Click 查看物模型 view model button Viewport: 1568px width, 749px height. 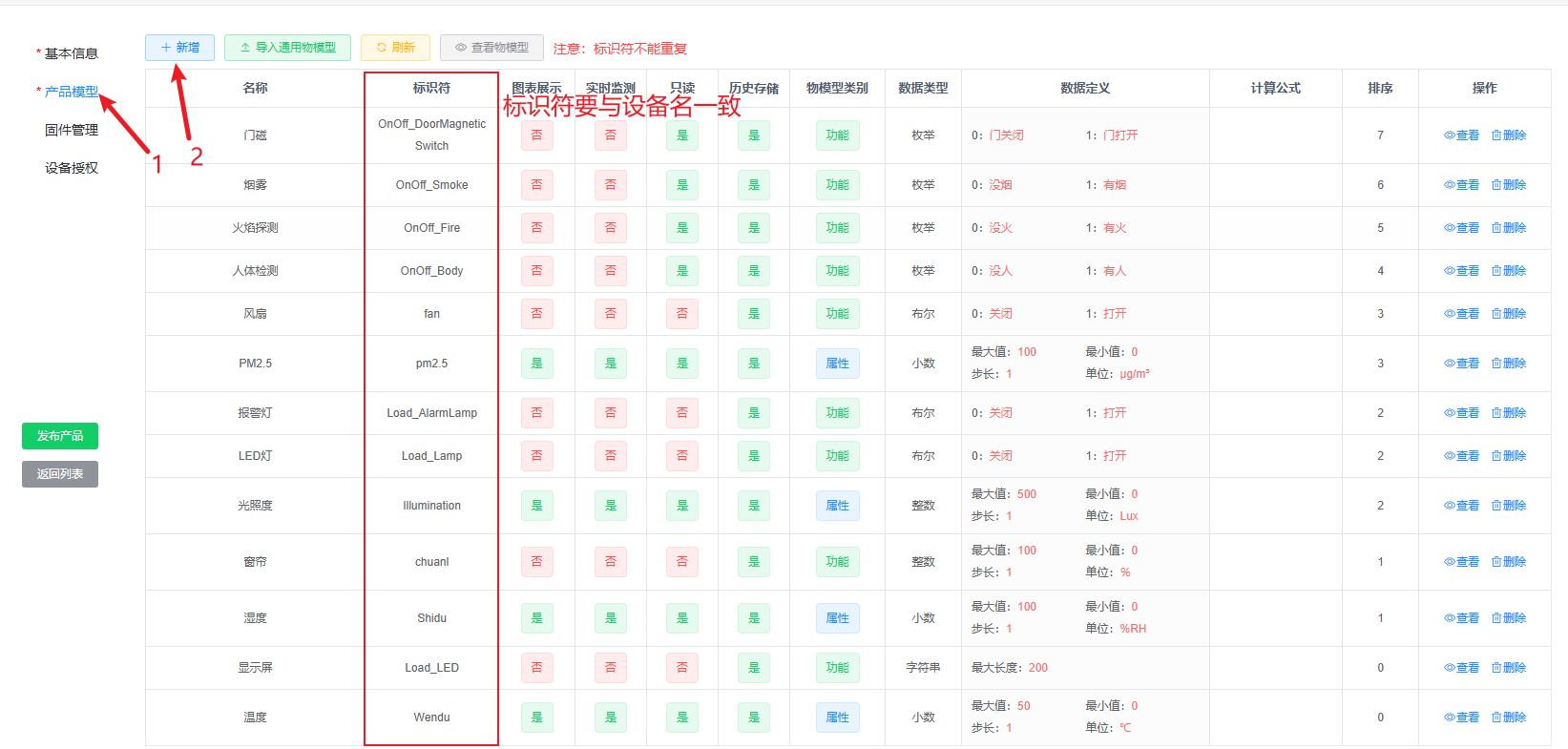pyautogui.click(x=491, y=48)
